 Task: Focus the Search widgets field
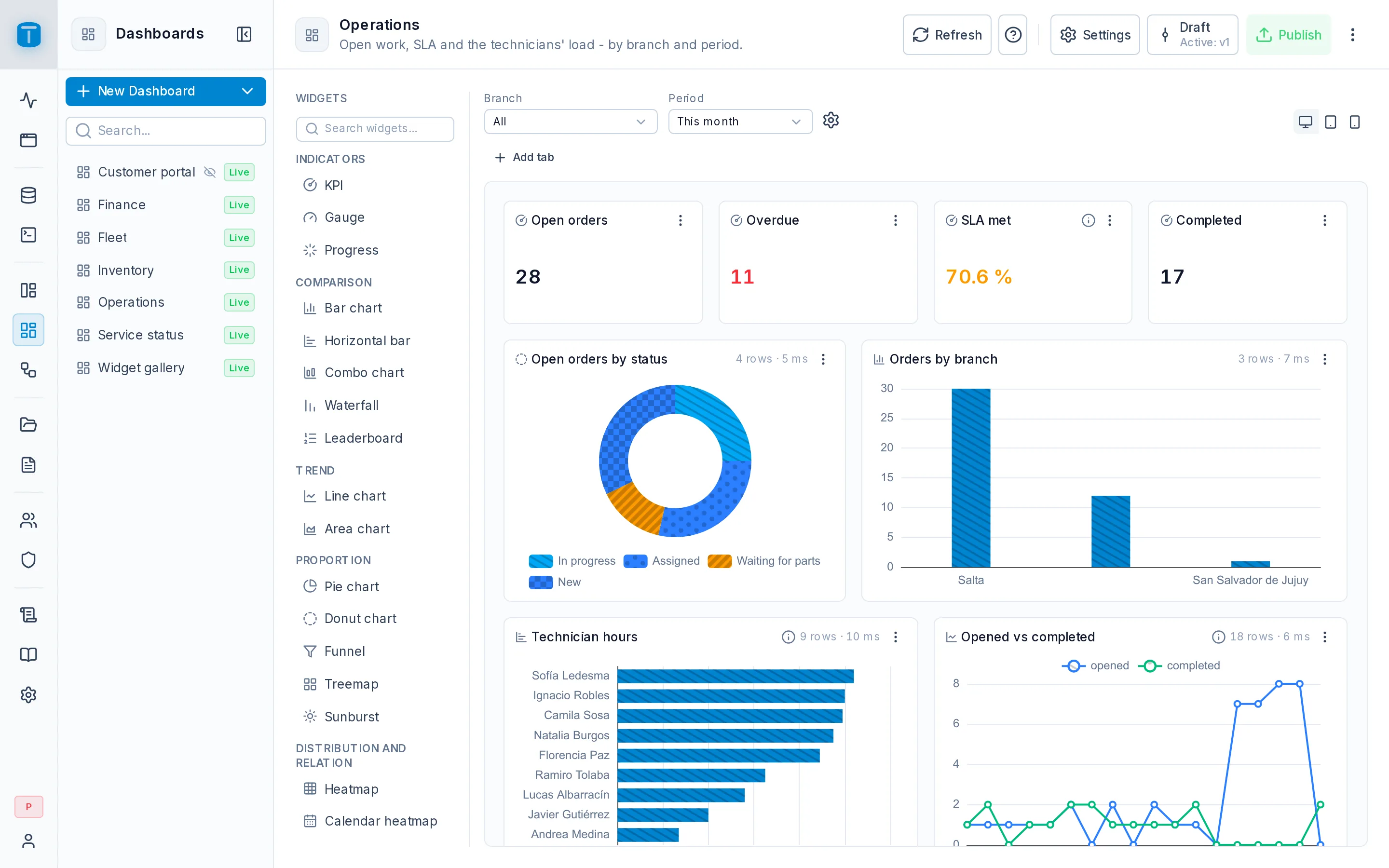pos(375,129)
